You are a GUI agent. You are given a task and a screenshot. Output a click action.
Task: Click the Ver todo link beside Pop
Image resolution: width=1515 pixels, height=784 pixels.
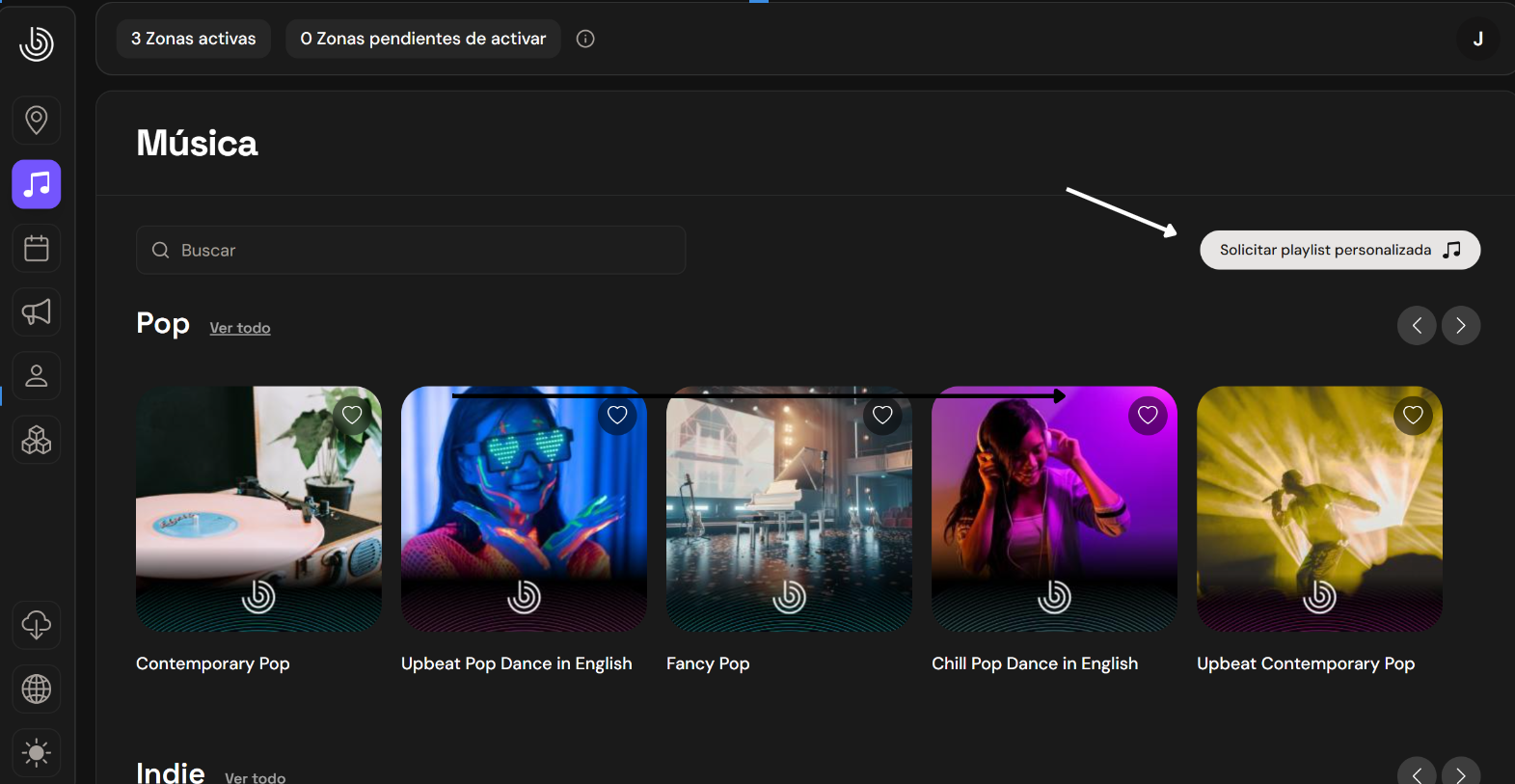coord(240,328)
